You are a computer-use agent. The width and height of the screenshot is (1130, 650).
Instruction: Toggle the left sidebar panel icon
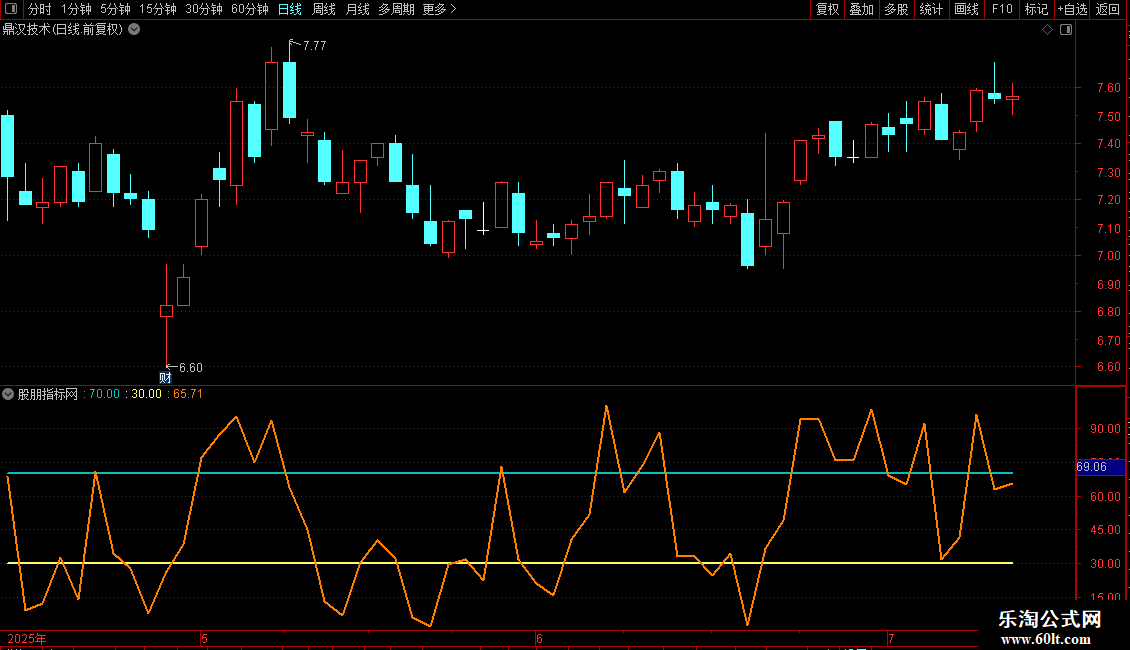11,9
